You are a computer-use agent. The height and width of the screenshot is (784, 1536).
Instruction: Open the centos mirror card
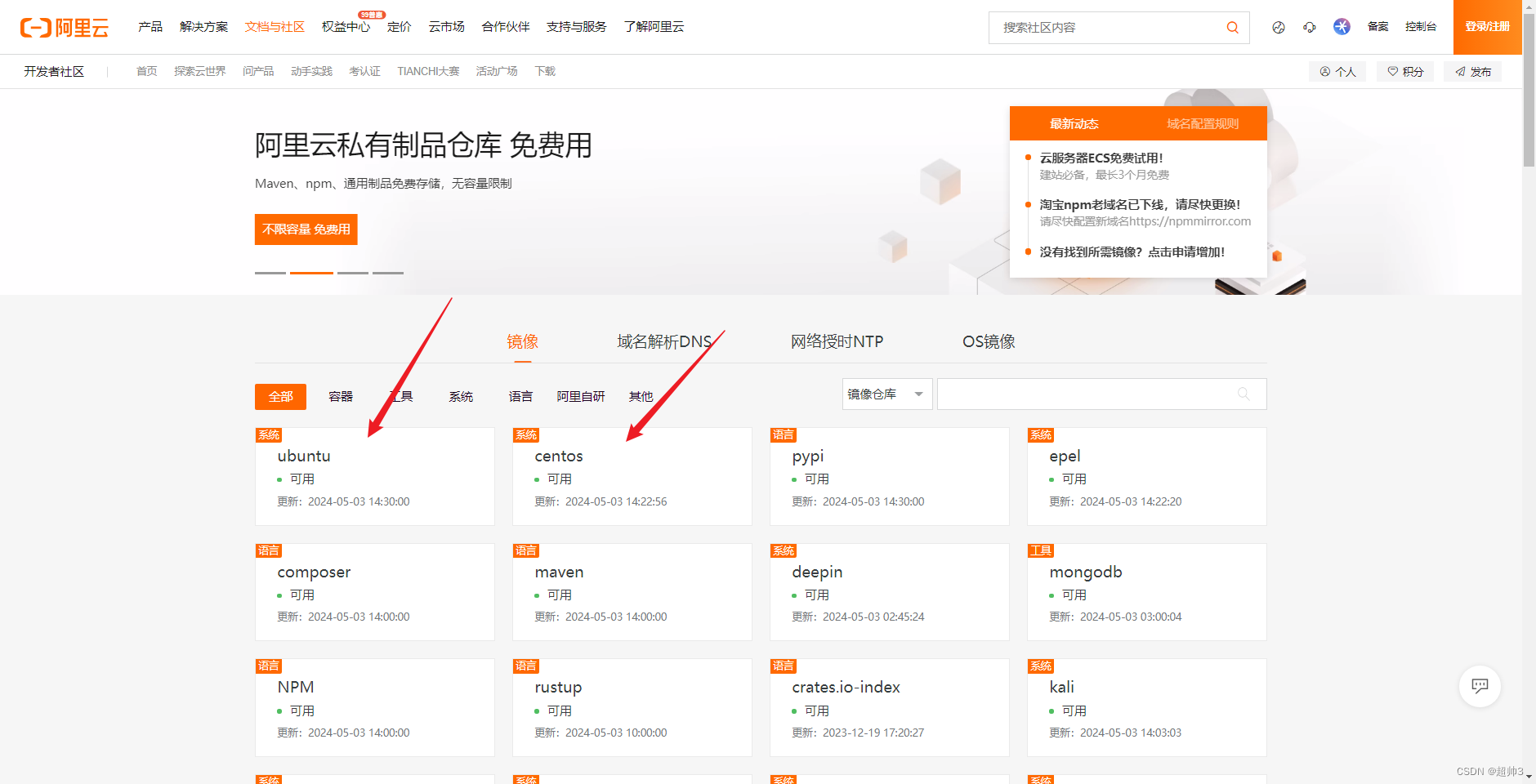(632, 477)
